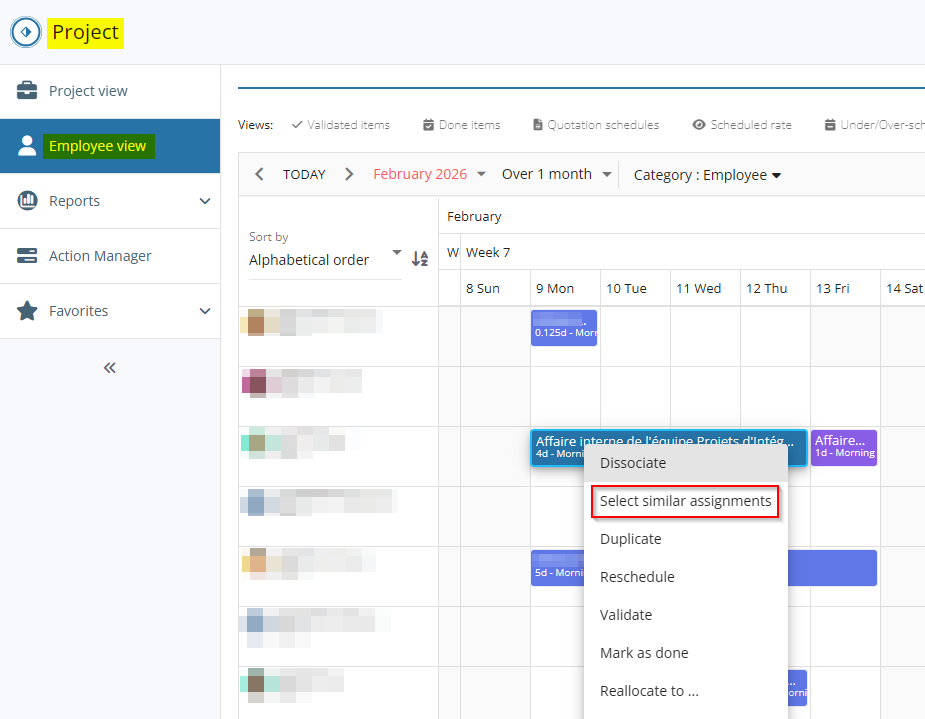Viewport: 925px width, 719px height.
Task: Click the purple Affaire... 1d assignment on Friday
Action: click(843, 446)
